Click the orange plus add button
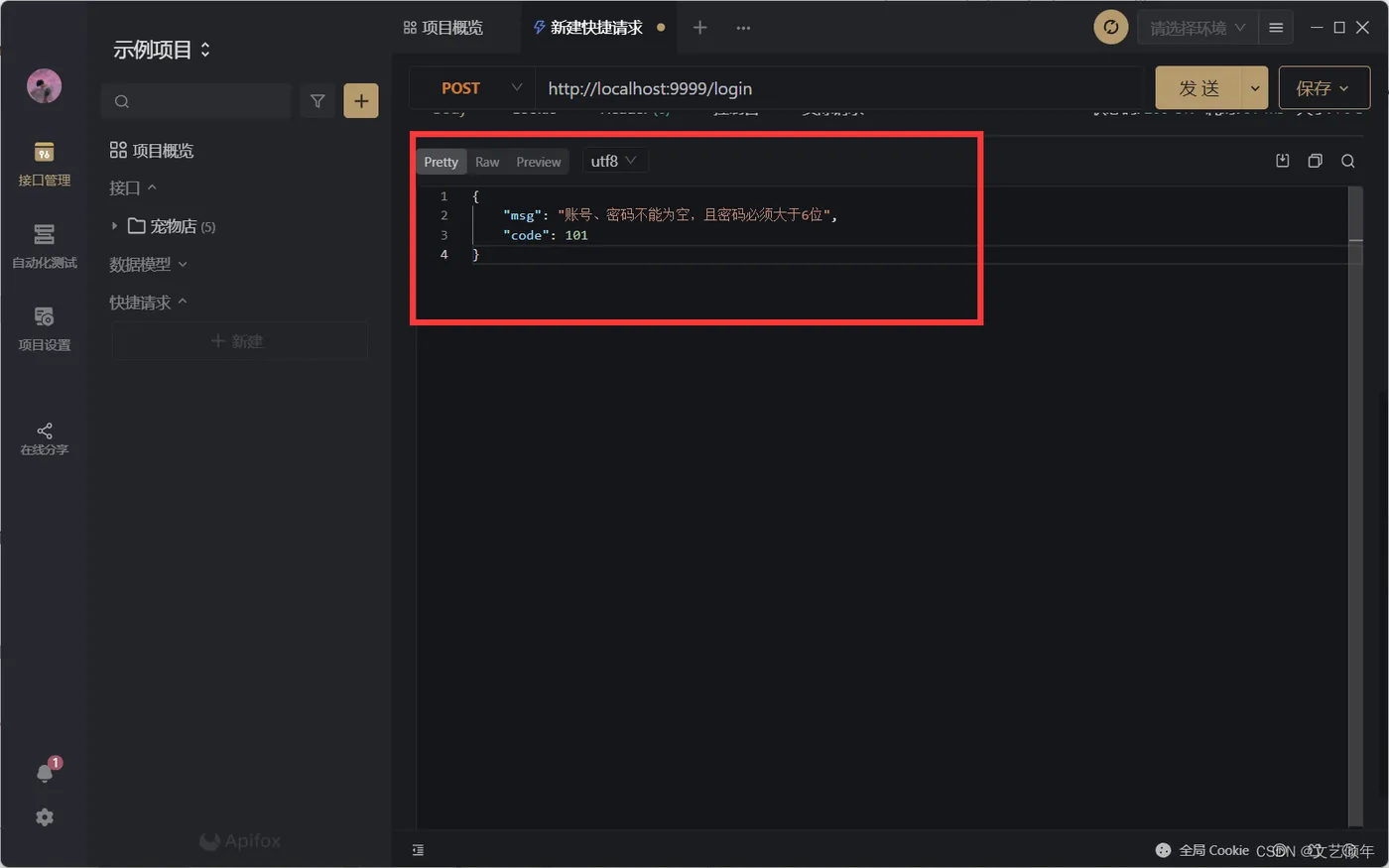1389x868 pixels. pyautogui.click(x=361, y=101)
